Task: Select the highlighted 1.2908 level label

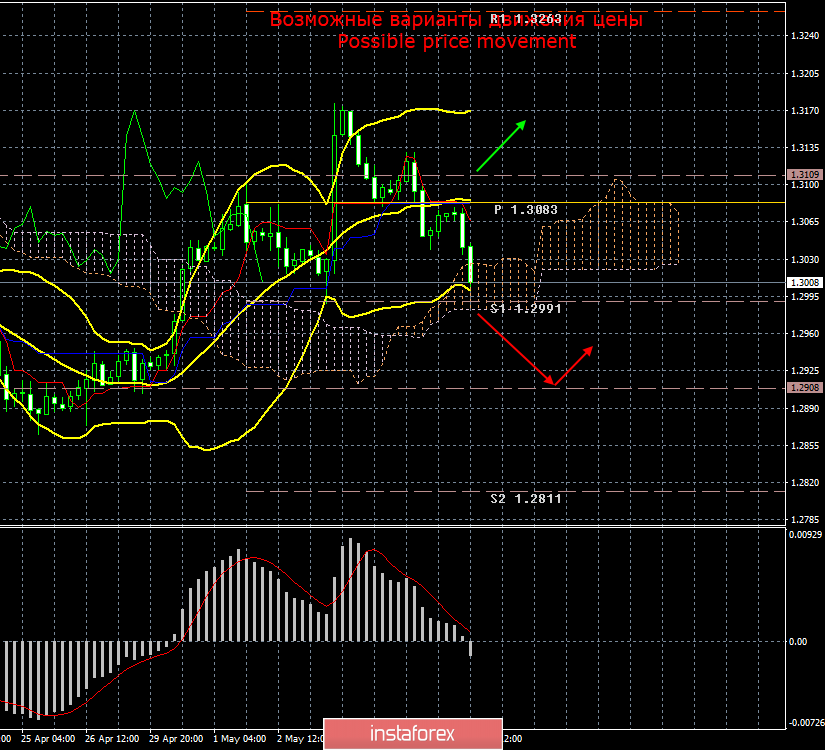Action: [804, 387]
